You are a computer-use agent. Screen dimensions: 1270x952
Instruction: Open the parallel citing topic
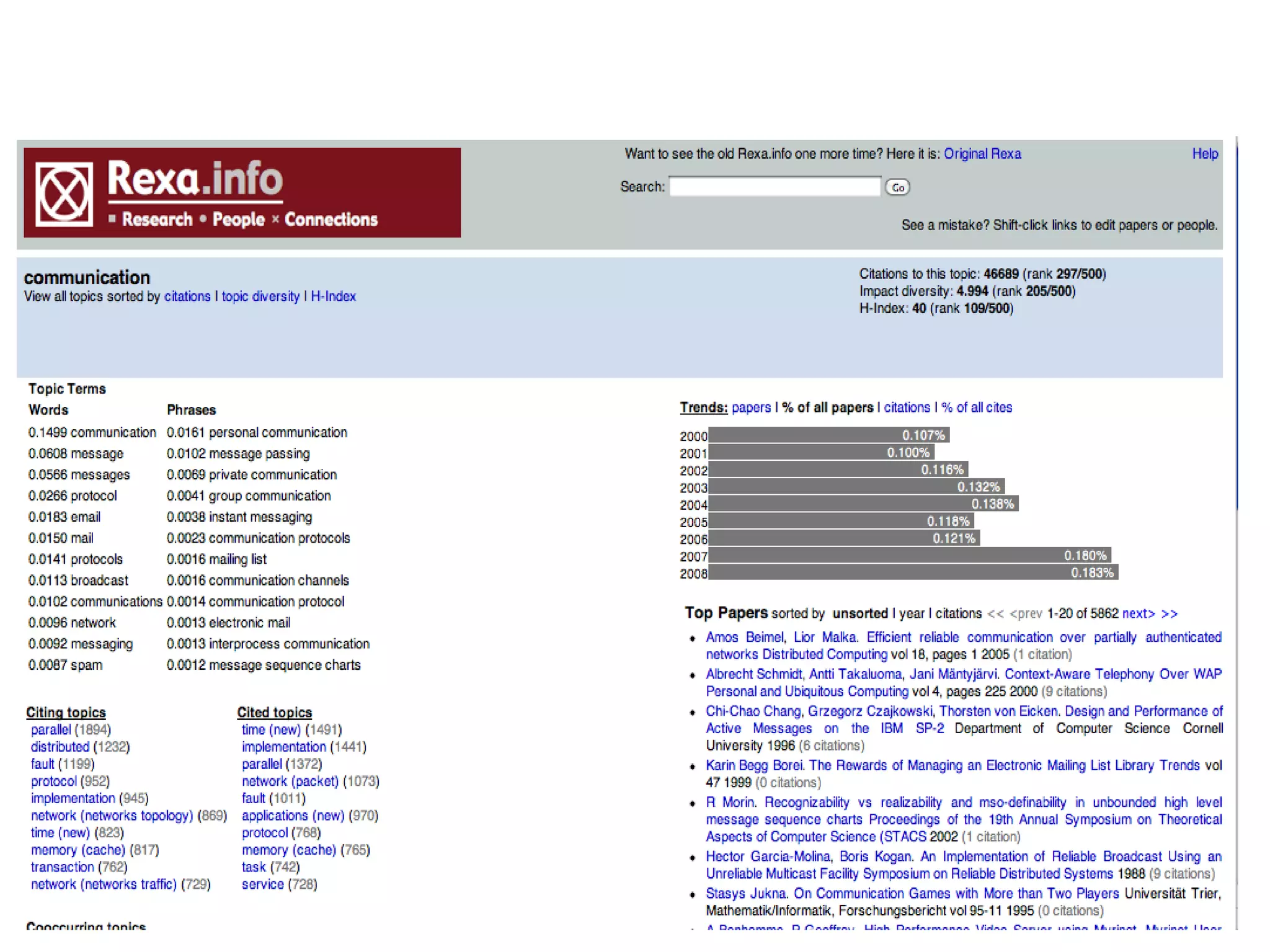click(51, 729)
